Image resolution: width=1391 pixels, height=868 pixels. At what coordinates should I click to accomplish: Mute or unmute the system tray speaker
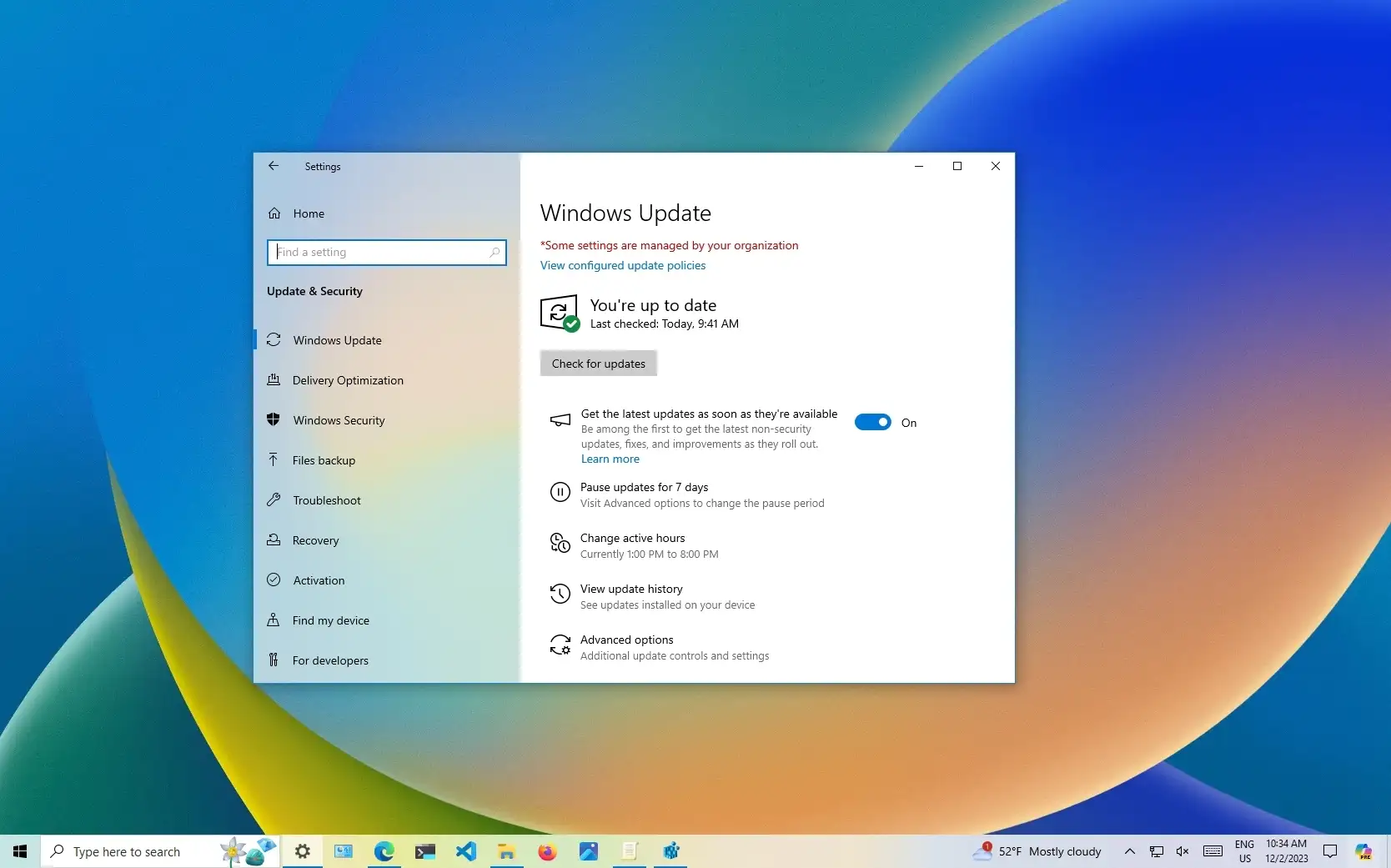[1183, 851]
